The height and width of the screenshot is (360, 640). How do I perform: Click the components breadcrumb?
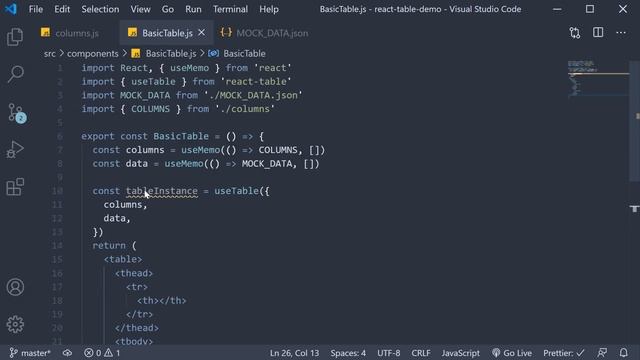pos(93,53)
